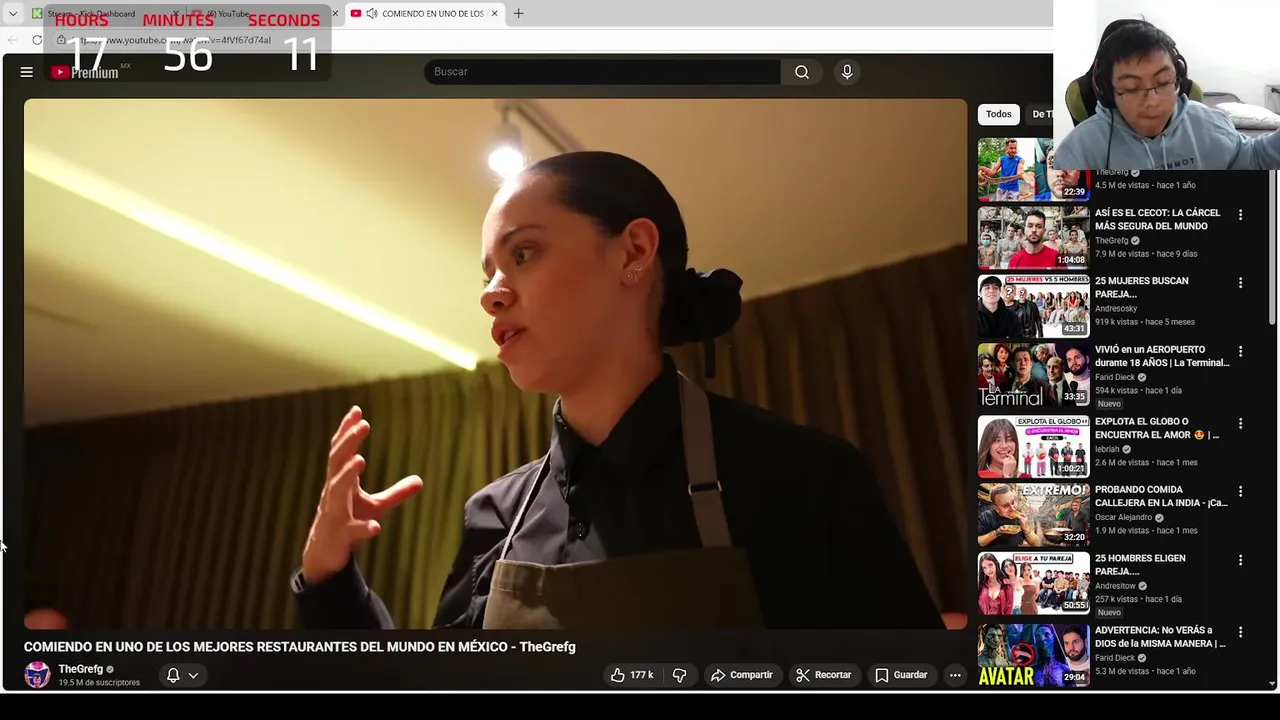Open the lebriah channel name
The height and width of the screenshot is (720, 1280).
tap(1107, 449)
